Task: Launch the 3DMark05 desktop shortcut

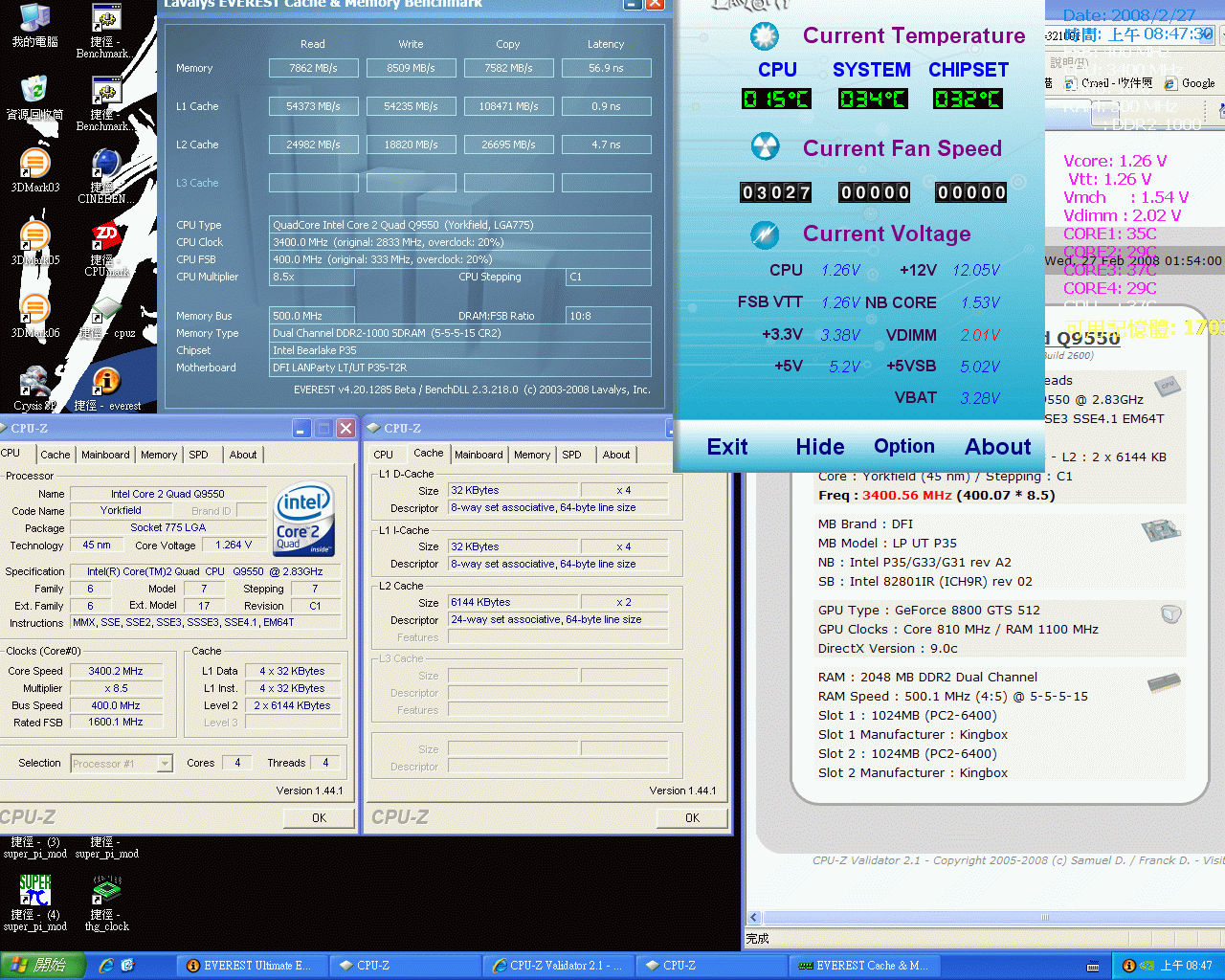Action: pos(34,243)
